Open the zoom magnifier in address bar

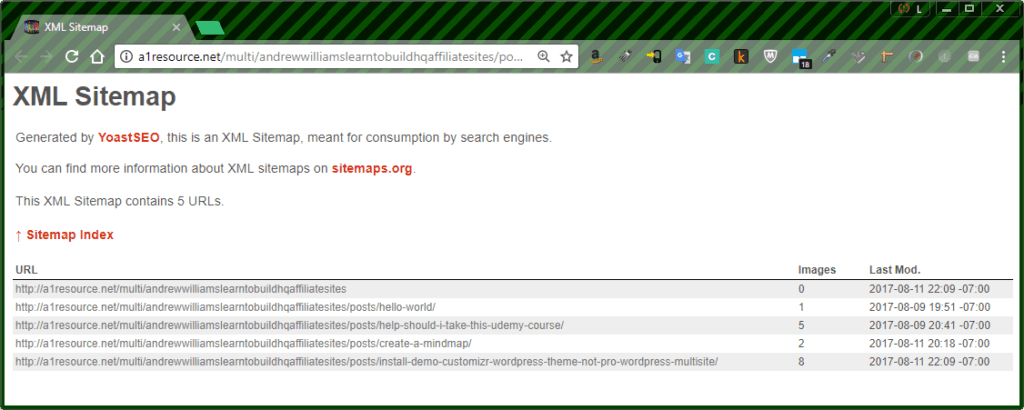pyautogui.click(x=543, y=57)
